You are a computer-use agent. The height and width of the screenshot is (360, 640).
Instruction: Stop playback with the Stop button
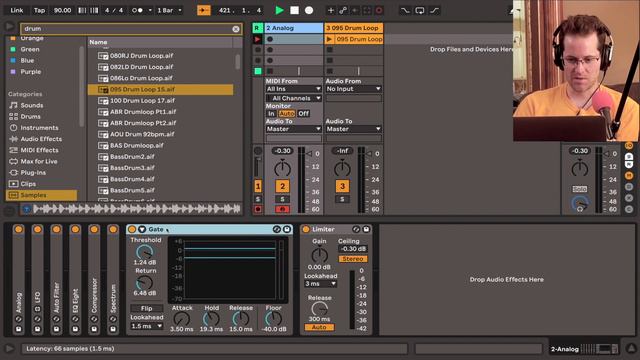tap(294, 10)
